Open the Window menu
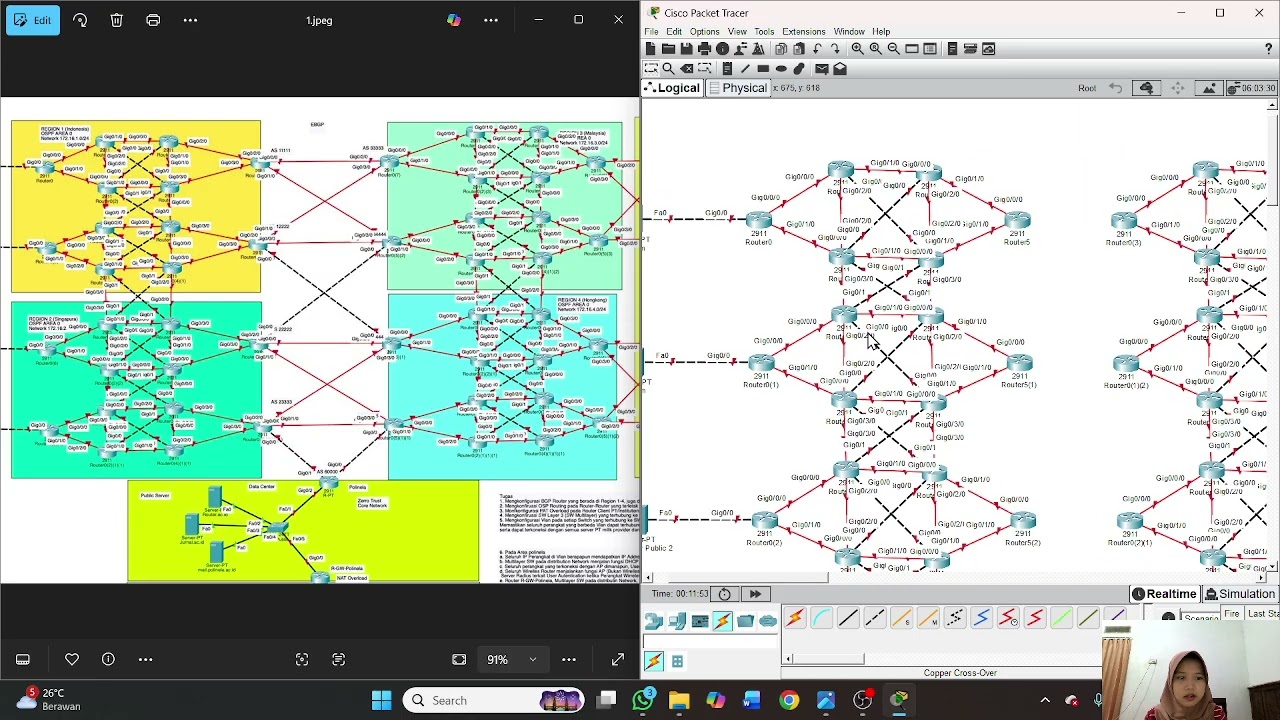 click(x=849, y=32)
